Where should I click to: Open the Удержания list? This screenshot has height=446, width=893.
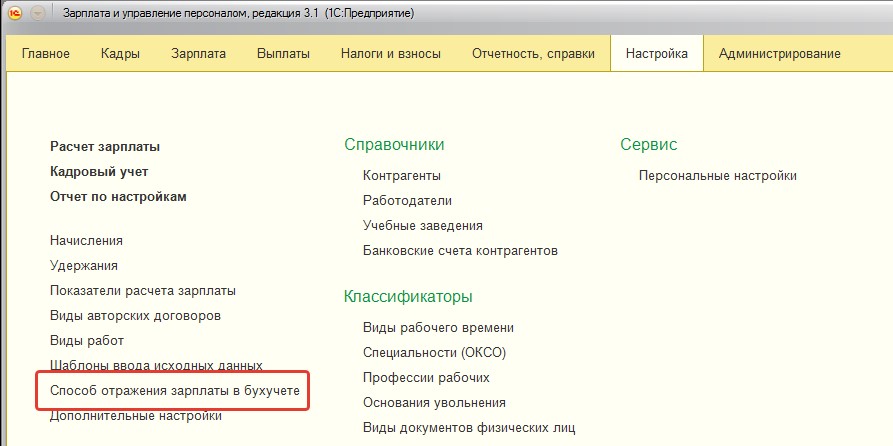point(84,265)
